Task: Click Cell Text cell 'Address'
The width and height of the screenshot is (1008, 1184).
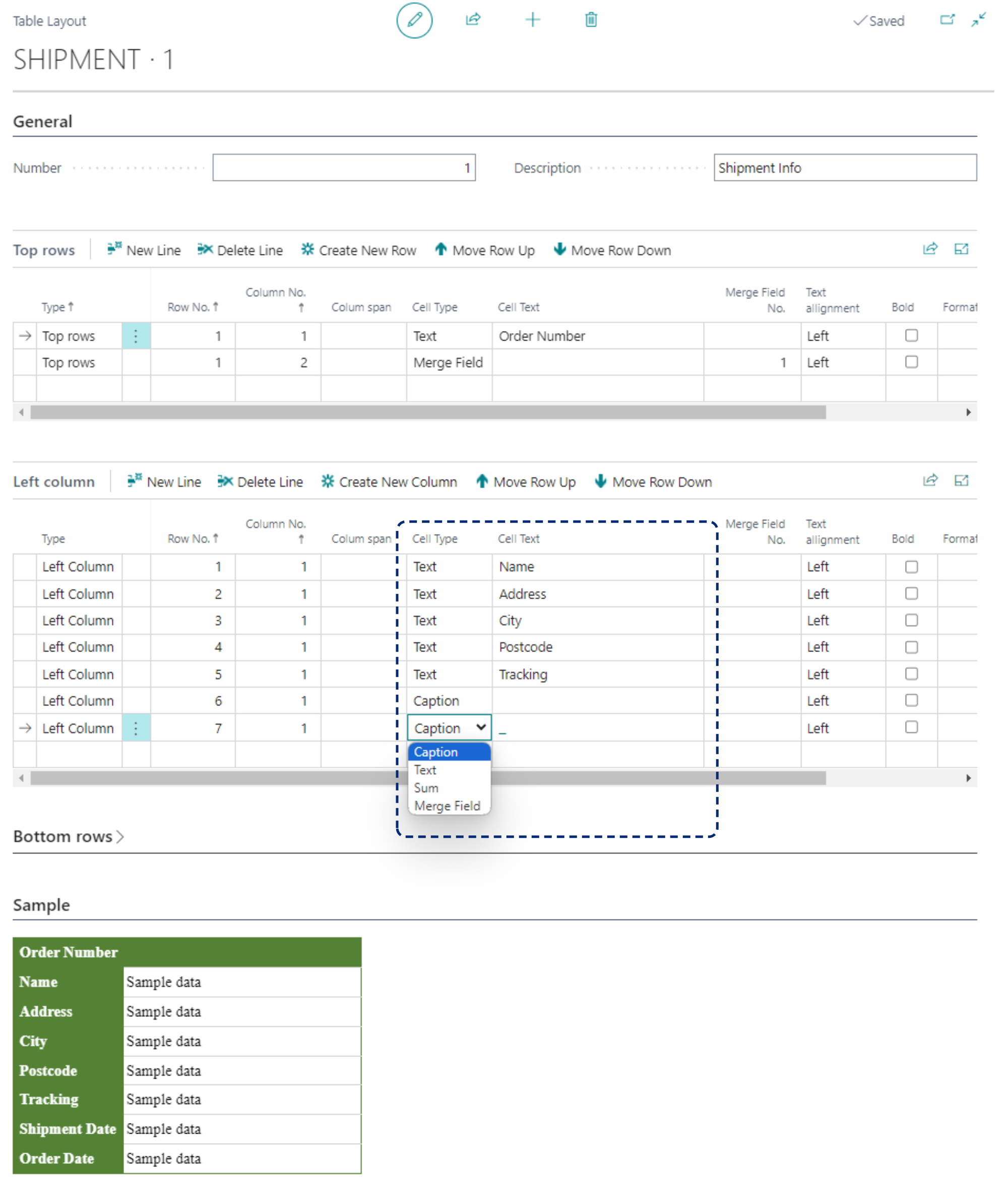Action: (598, 594)
